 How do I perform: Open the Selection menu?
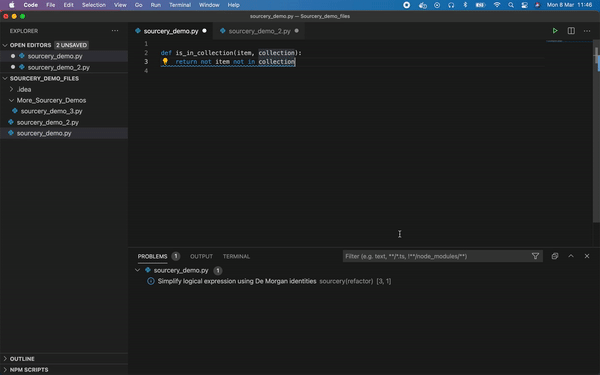point(94,5)
